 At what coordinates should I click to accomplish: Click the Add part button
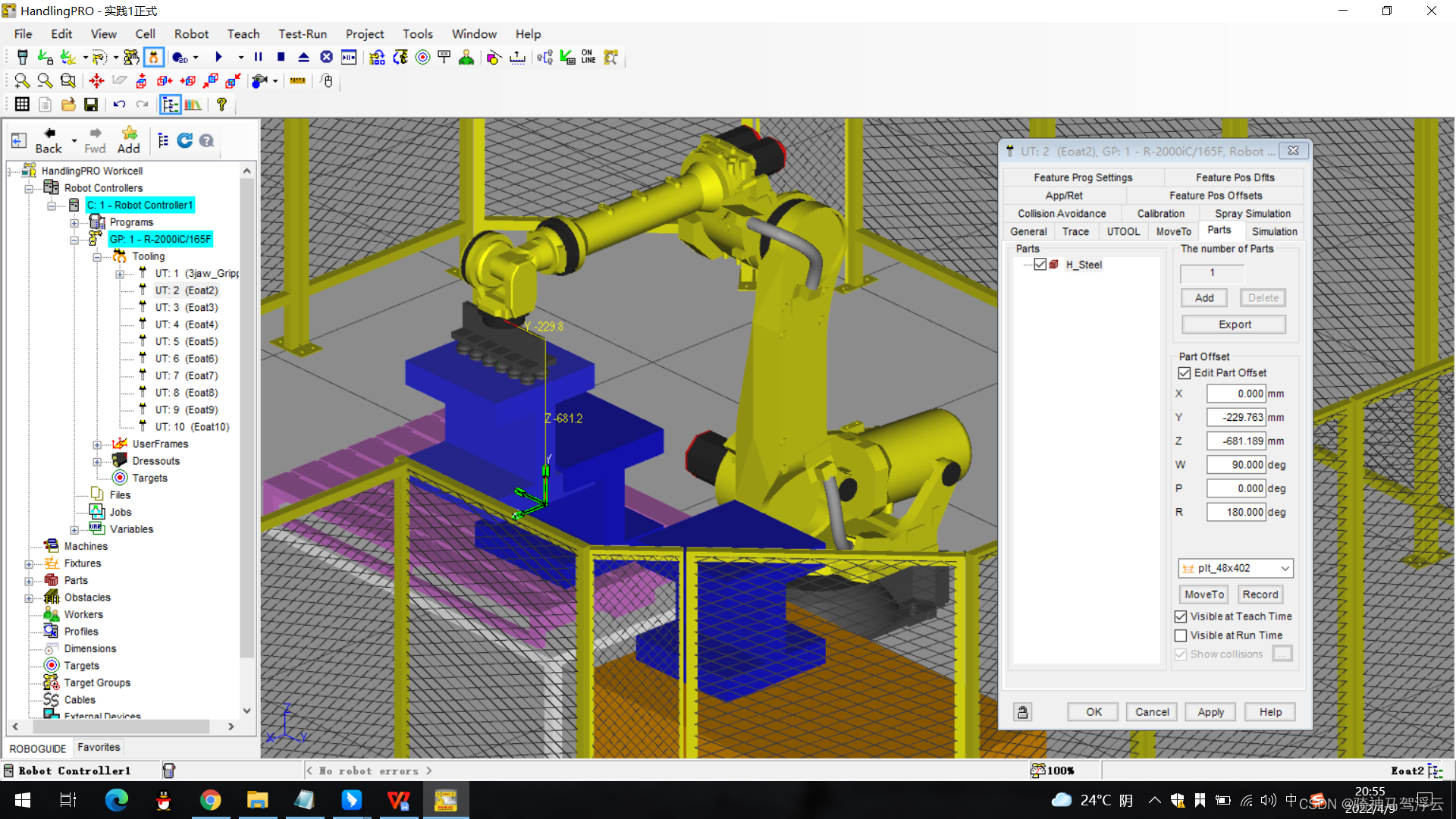(1204, 298)
